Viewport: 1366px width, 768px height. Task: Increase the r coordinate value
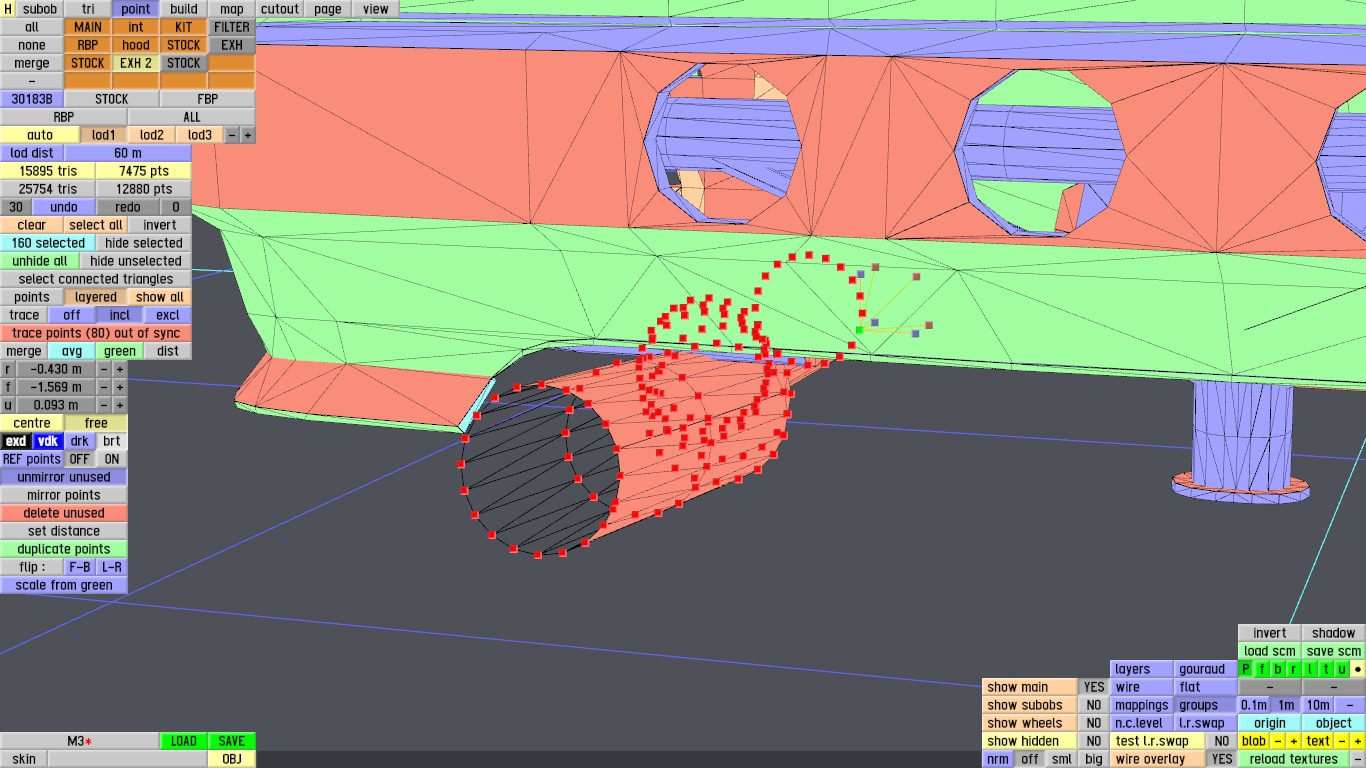[x=120, y=369]
